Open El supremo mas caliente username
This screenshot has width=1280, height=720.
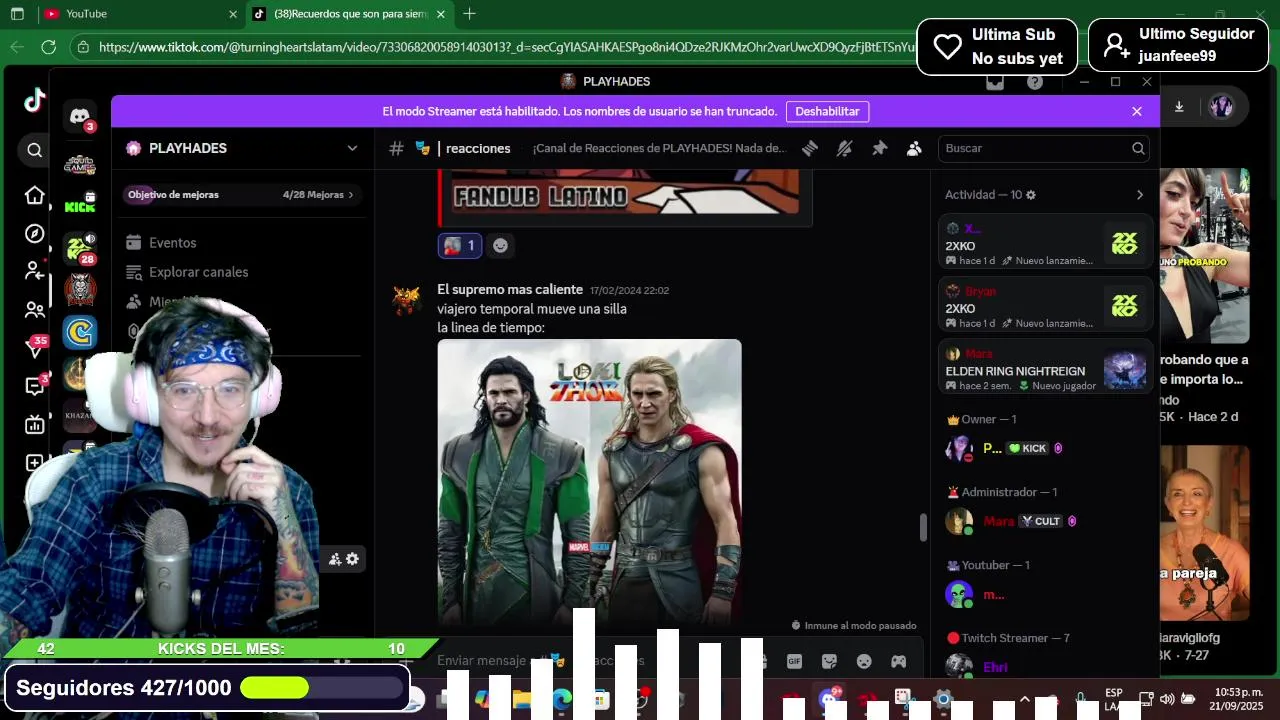coord(510,290)
